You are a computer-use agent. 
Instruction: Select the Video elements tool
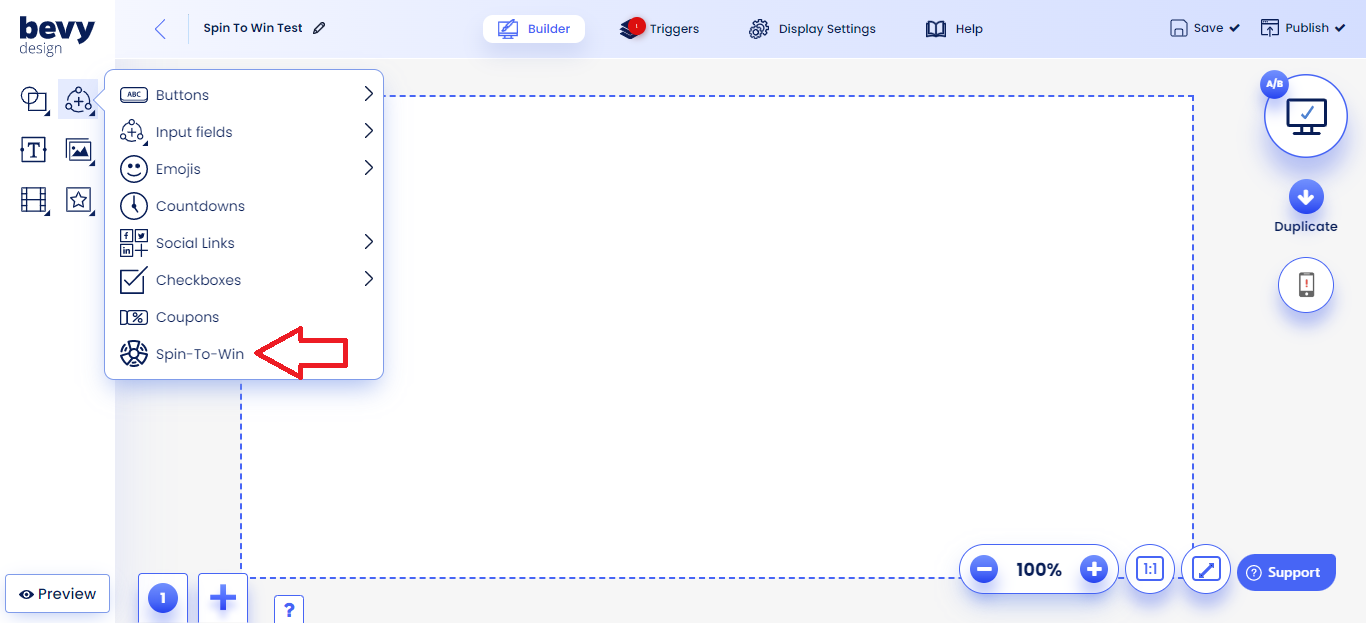(34, 200)
